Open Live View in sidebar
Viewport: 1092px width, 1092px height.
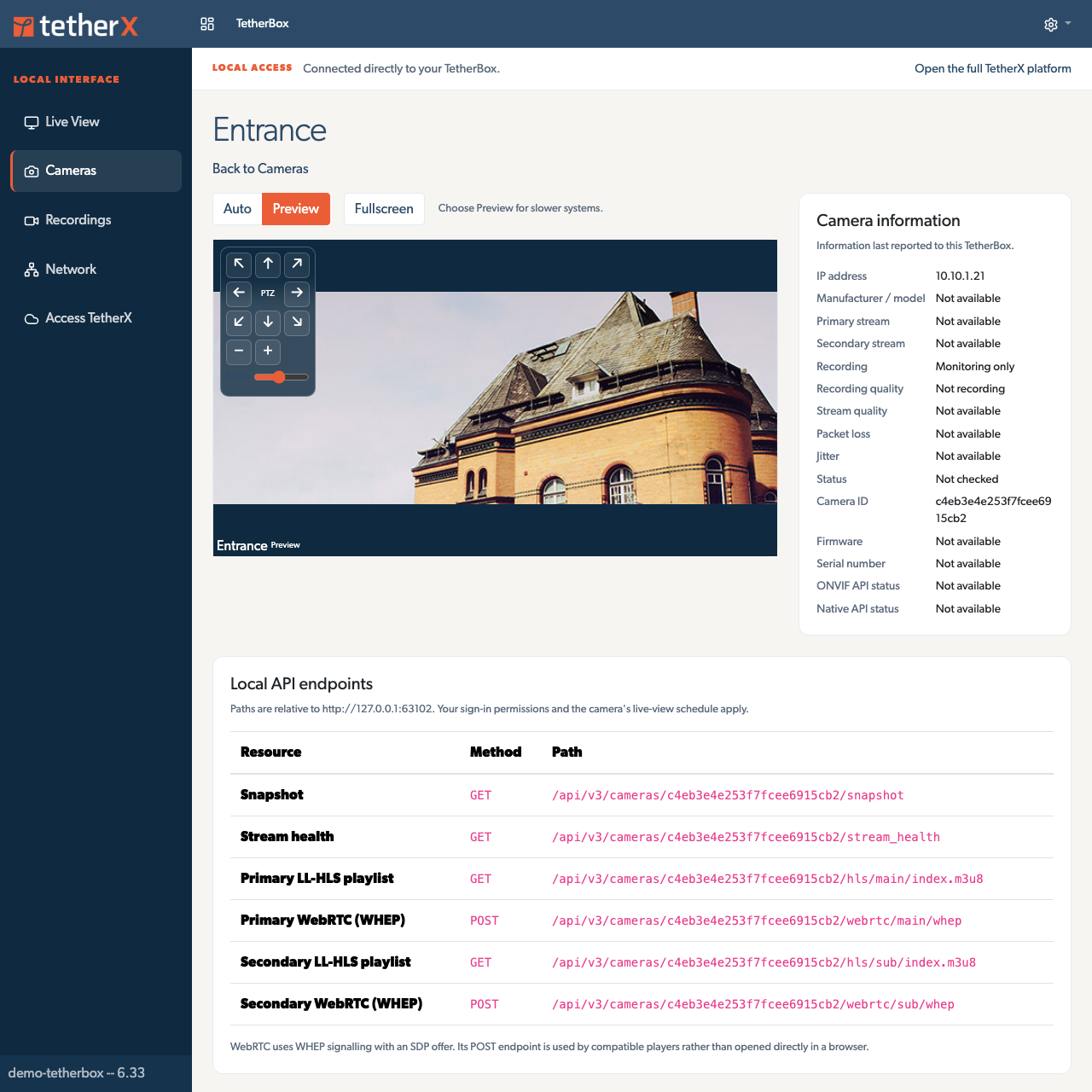[x=96, y=122]
